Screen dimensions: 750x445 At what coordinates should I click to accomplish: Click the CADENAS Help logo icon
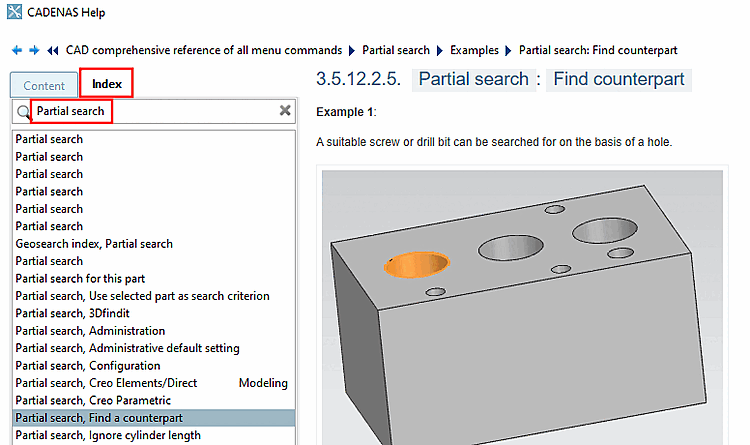[x=13, y=13]
